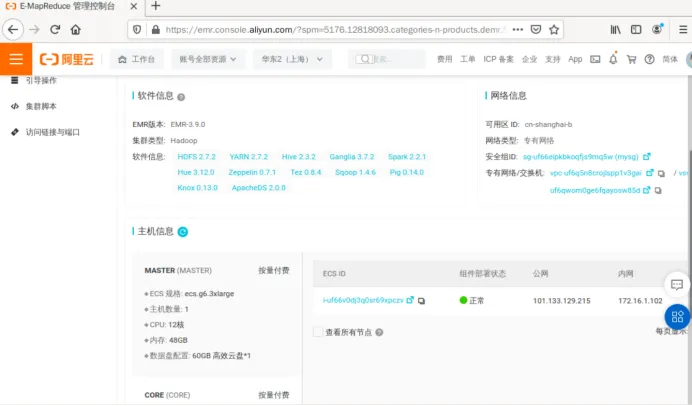This screenshot has height=406, width=692.
Task: Open the 工作台 workbench button
Action: tap(136, 59)
